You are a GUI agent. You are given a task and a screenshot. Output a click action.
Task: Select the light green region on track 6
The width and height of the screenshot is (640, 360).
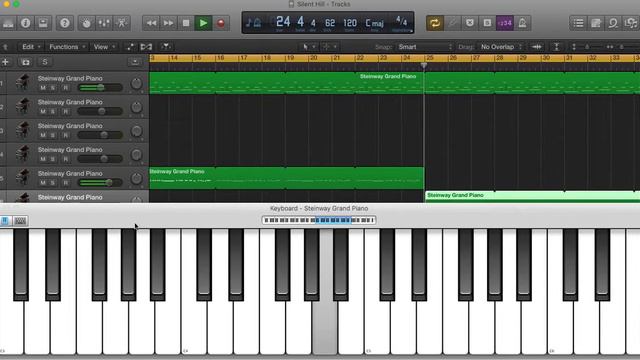[x=533, y=197]
